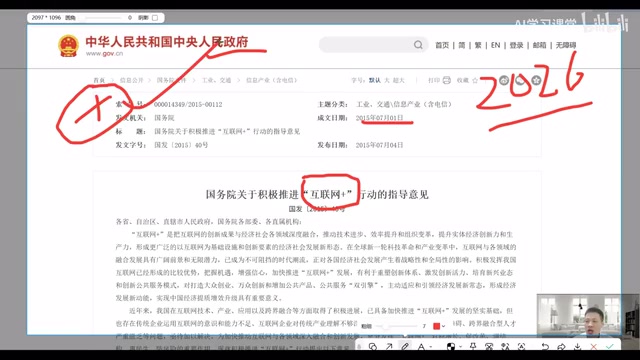
Task: Open the text tool options arrow
Action: (431, 347)
